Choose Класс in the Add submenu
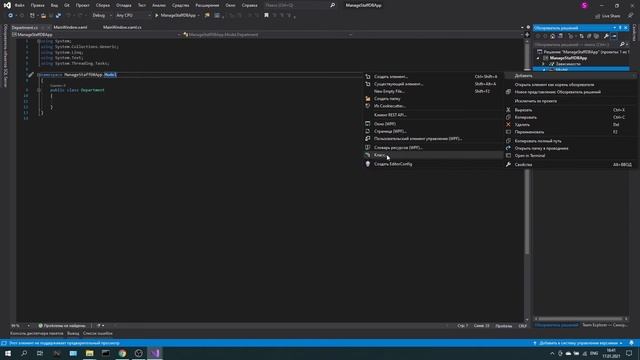The height and width of the screenshot is (360, 640). [433, 155]
